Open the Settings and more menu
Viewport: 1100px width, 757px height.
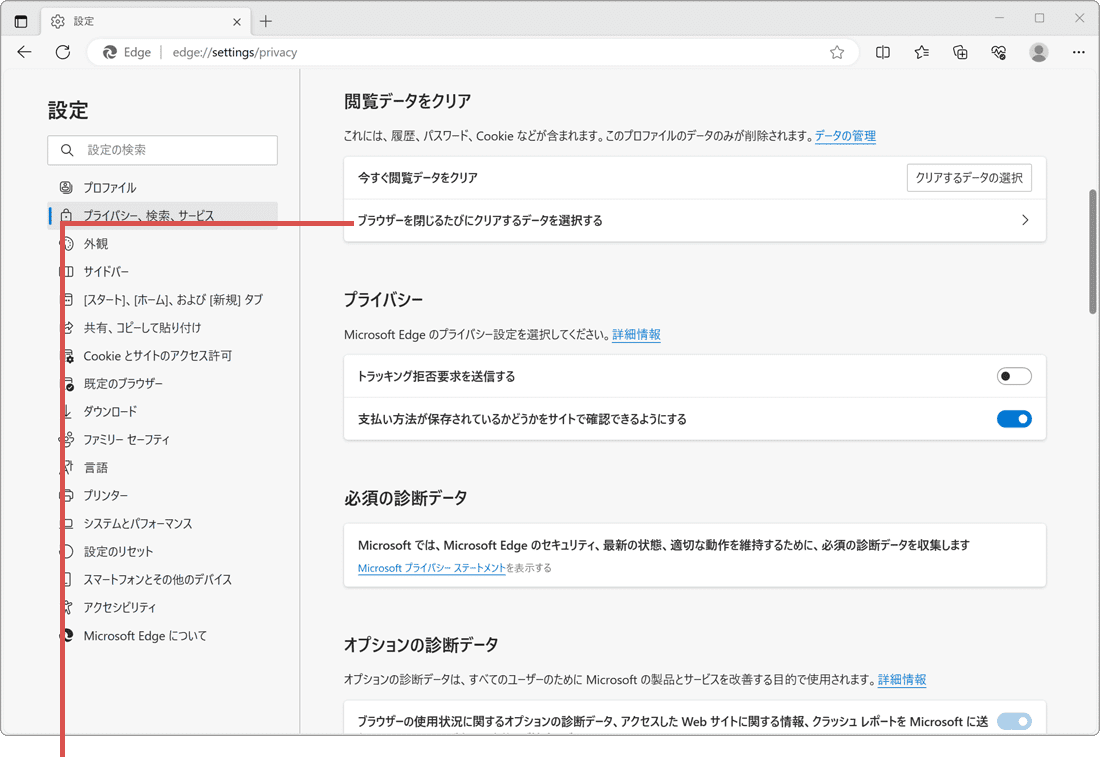point(1078,52)
